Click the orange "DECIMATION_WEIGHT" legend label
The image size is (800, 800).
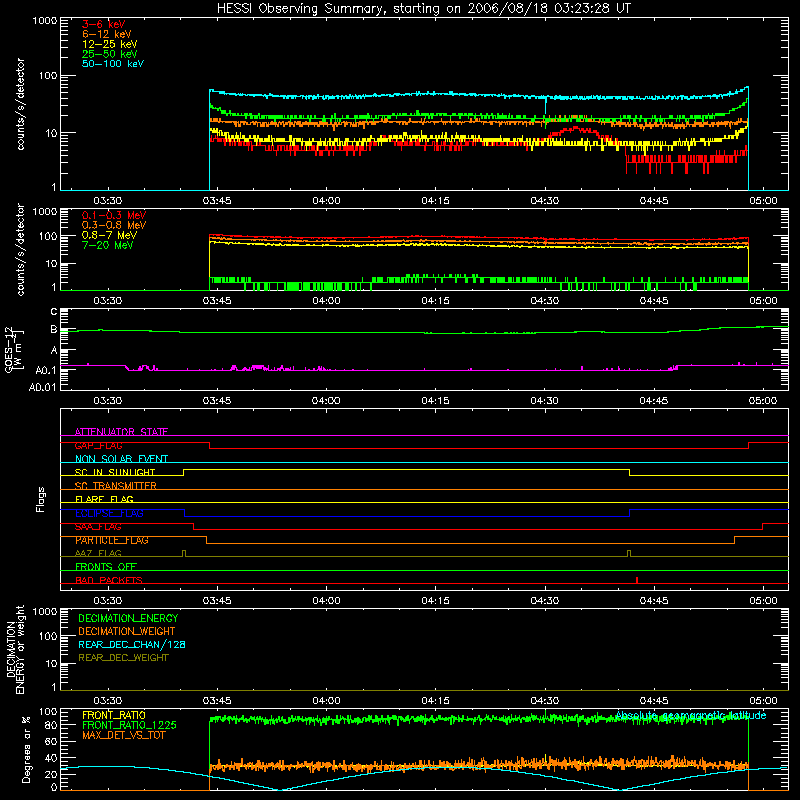[x=127, y=632]
